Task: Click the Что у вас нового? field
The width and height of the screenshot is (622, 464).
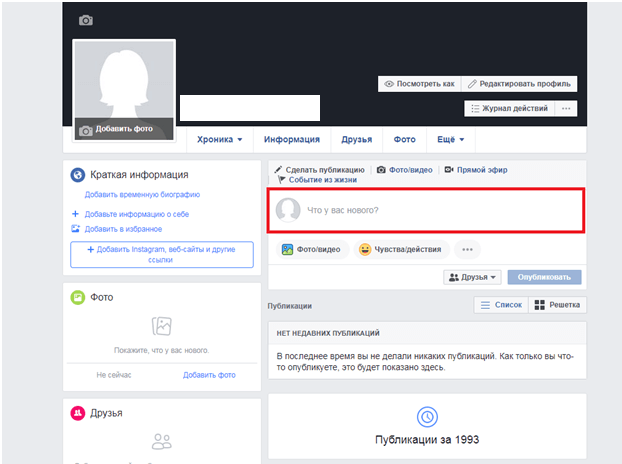Action: [x=427, y=210]
